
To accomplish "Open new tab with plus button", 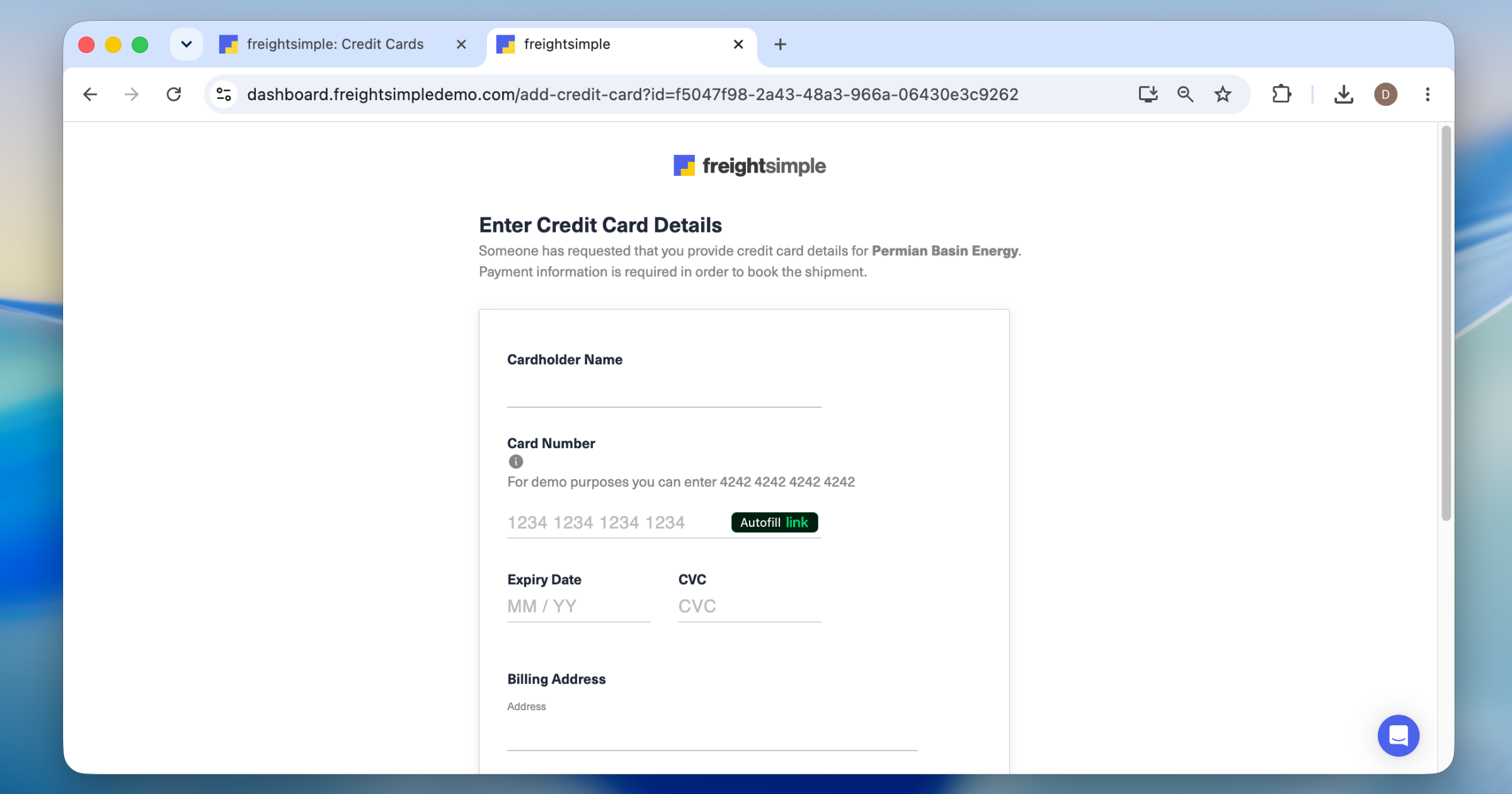I will [x=780, y=44].
